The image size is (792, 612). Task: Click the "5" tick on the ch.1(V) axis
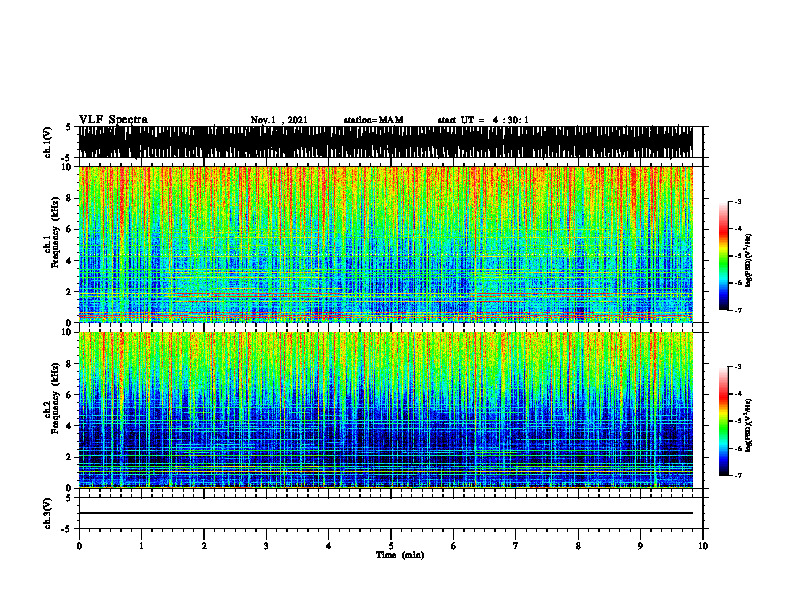point(68,127)
